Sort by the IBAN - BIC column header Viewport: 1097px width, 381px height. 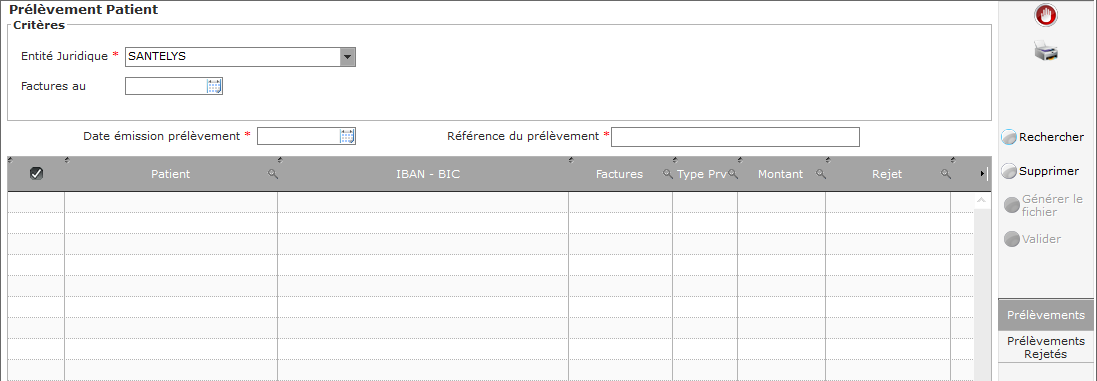428,174
